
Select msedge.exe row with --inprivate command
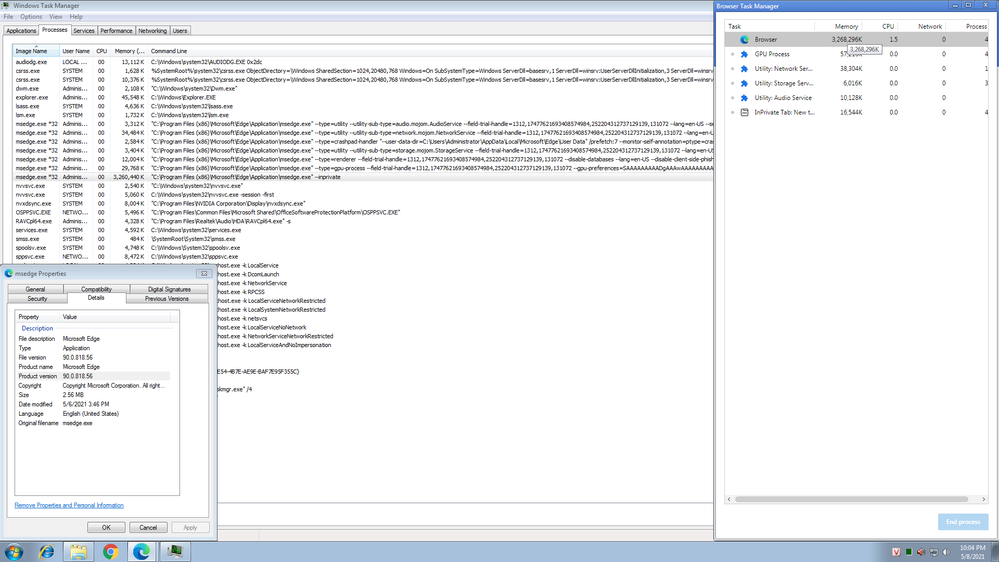coord(363,177)
